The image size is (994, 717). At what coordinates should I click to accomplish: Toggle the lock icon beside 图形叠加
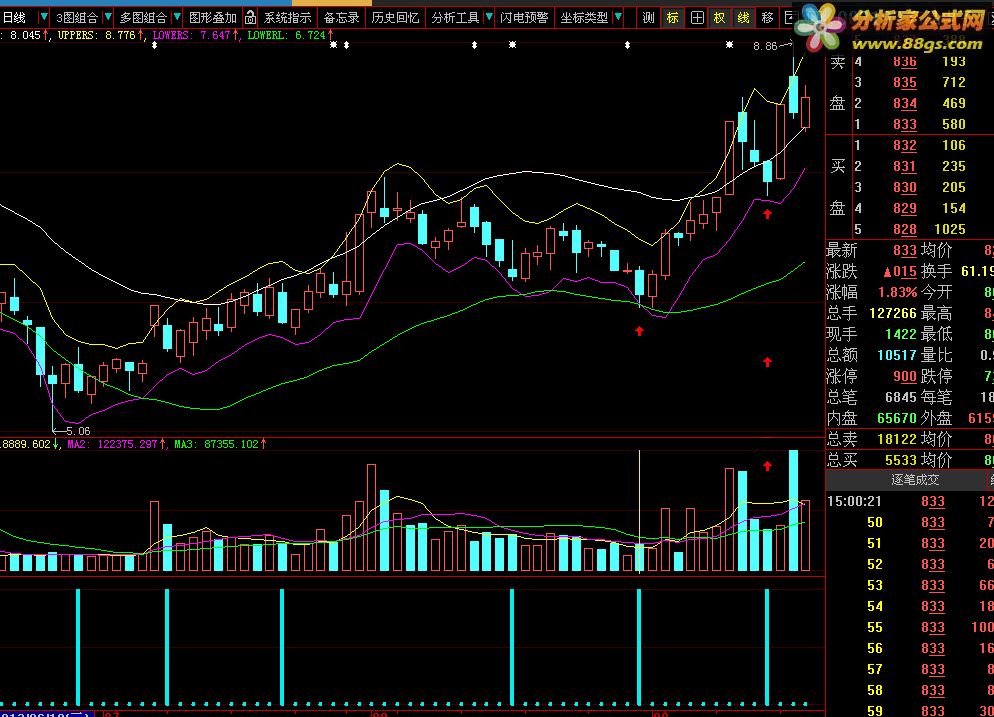pos(250,18)
